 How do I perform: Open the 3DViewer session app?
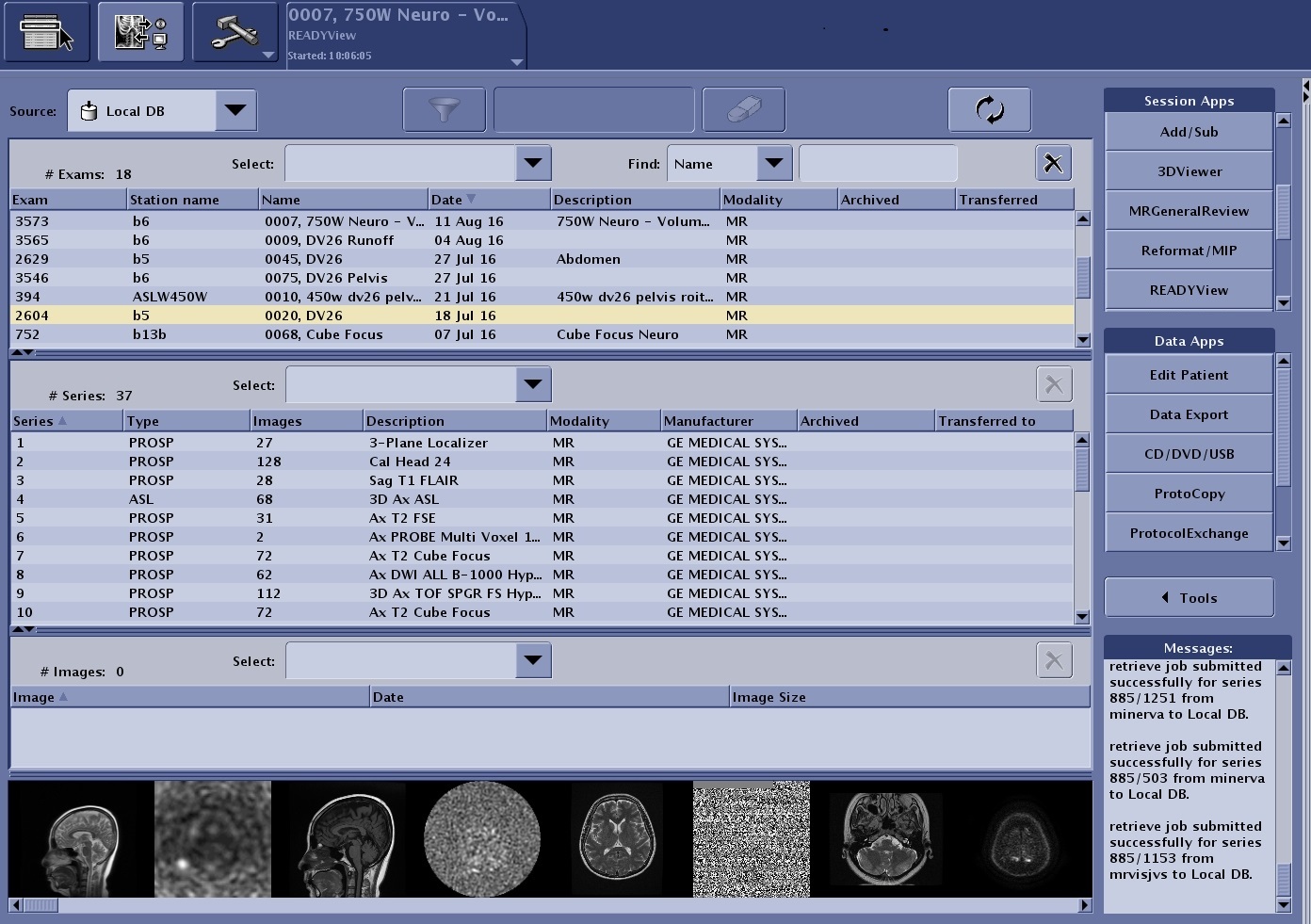pos(1189,171)
